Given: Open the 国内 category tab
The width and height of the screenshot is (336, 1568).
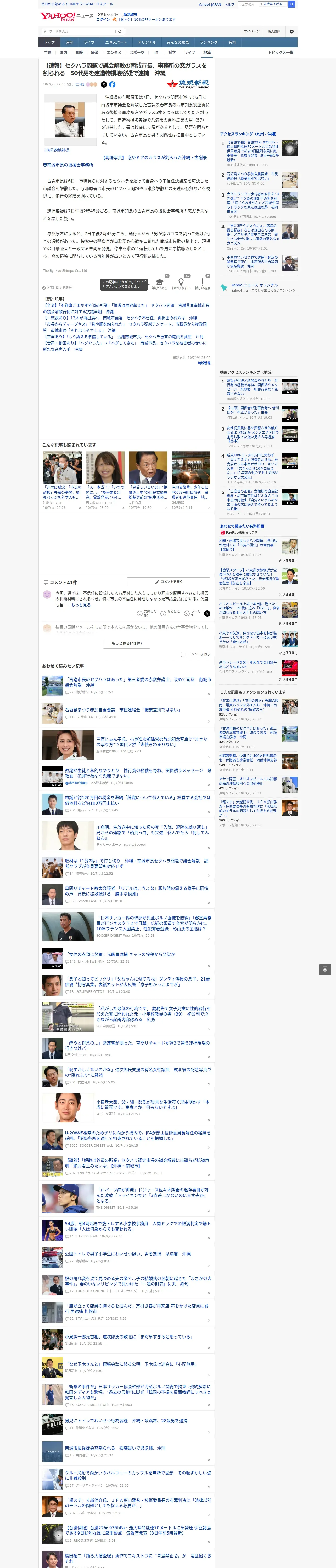Looking at the screenshot, I should tap(63, 52).
